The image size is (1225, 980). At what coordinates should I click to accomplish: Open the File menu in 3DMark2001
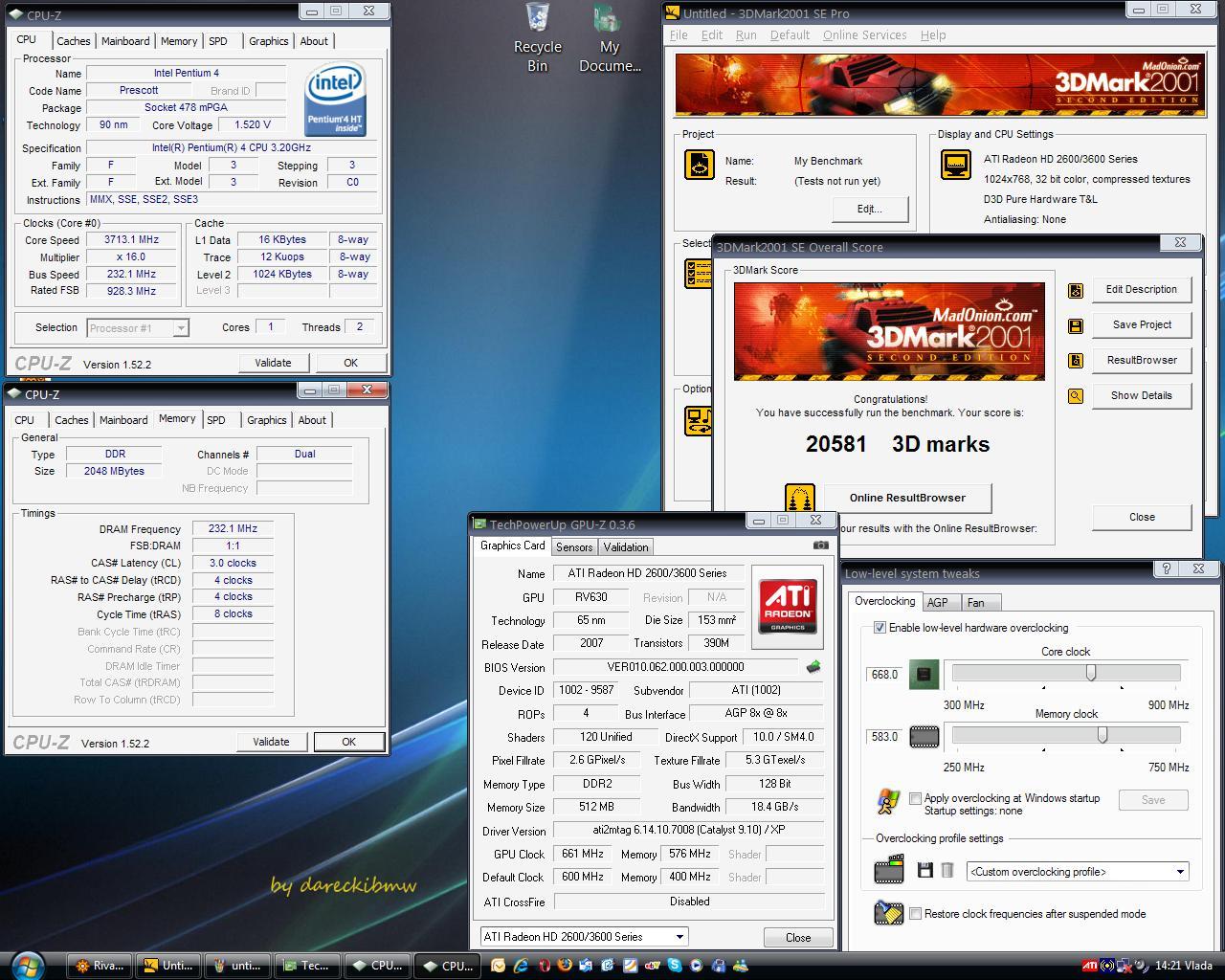point(679,35)
